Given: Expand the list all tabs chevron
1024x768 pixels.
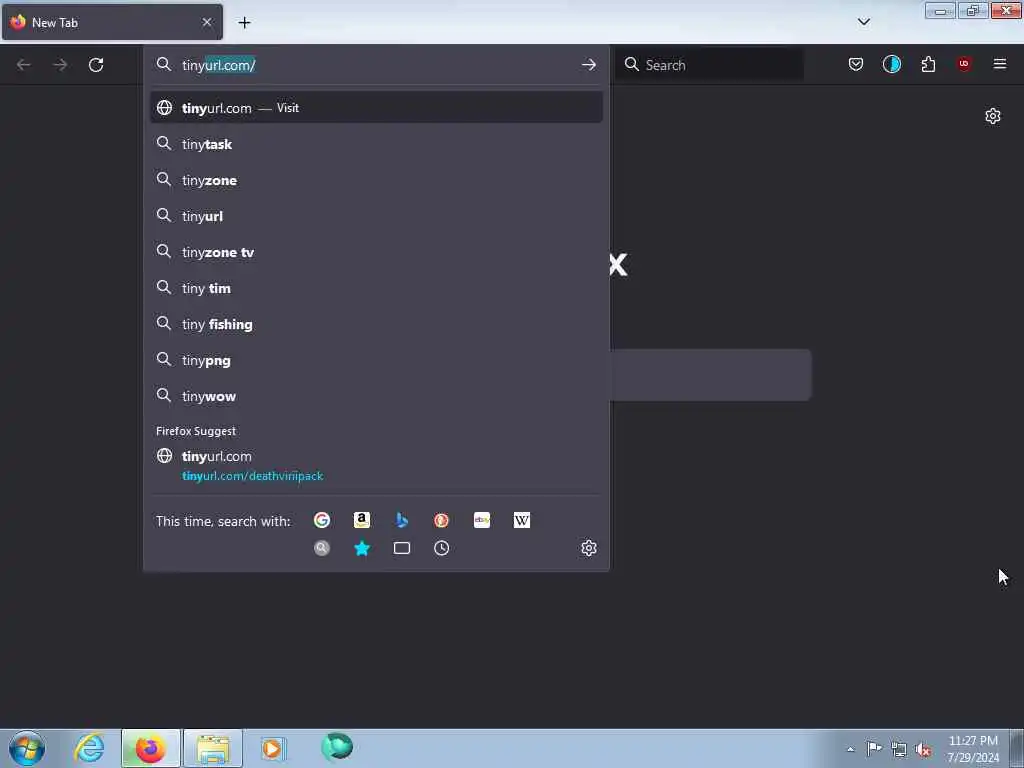Looking at the screenshot, I should tap(863, 22).
